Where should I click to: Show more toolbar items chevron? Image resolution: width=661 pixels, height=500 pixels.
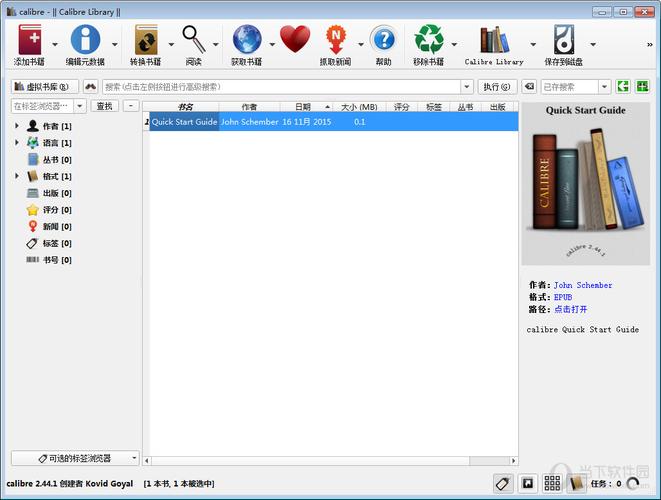[650, 44]
